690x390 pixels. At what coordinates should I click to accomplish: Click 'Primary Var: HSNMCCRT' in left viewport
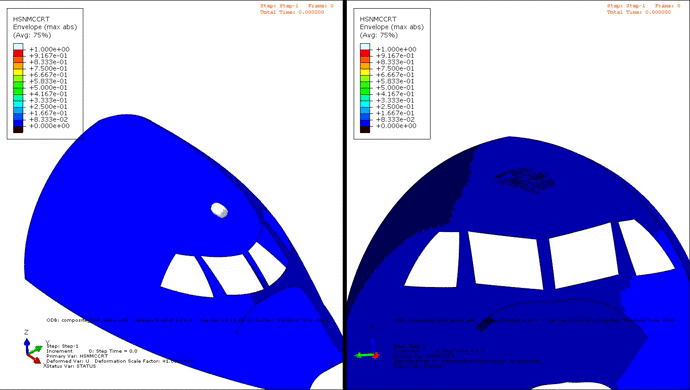coord(77,356)
